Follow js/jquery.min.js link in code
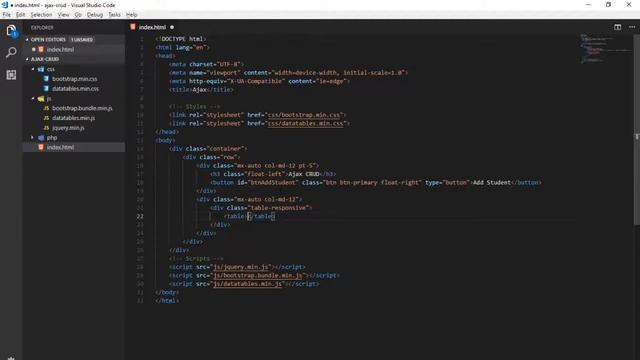 click(241, 267)
